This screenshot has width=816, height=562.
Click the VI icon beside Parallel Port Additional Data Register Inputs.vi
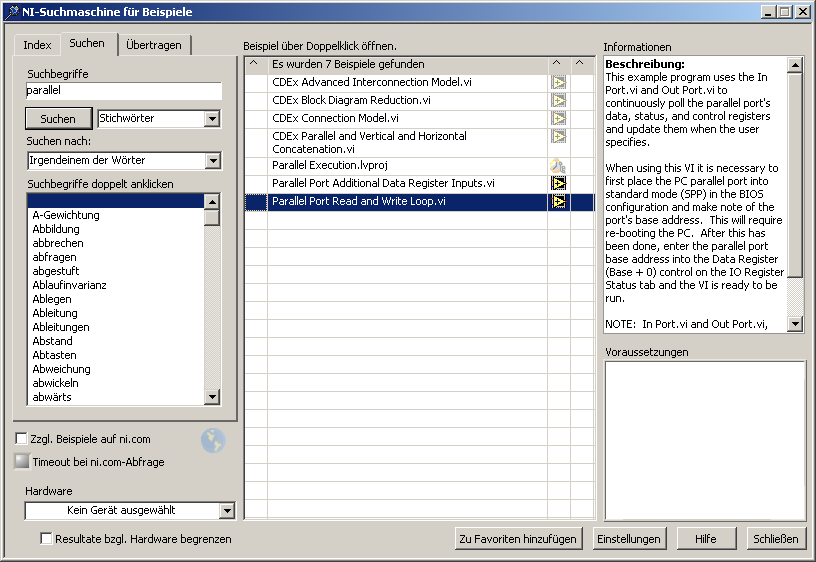[x=558, y=183]
